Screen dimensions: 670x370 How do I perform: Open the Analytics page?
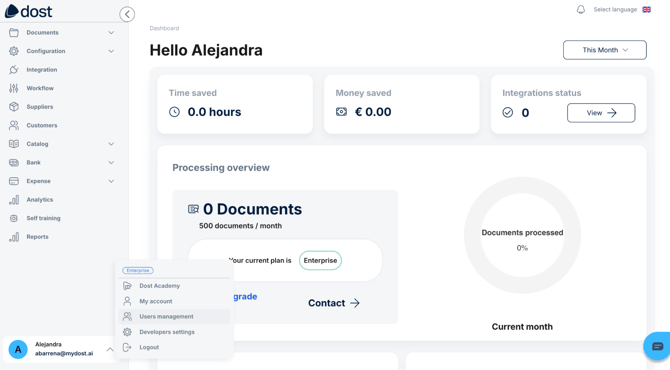point(40,200)
